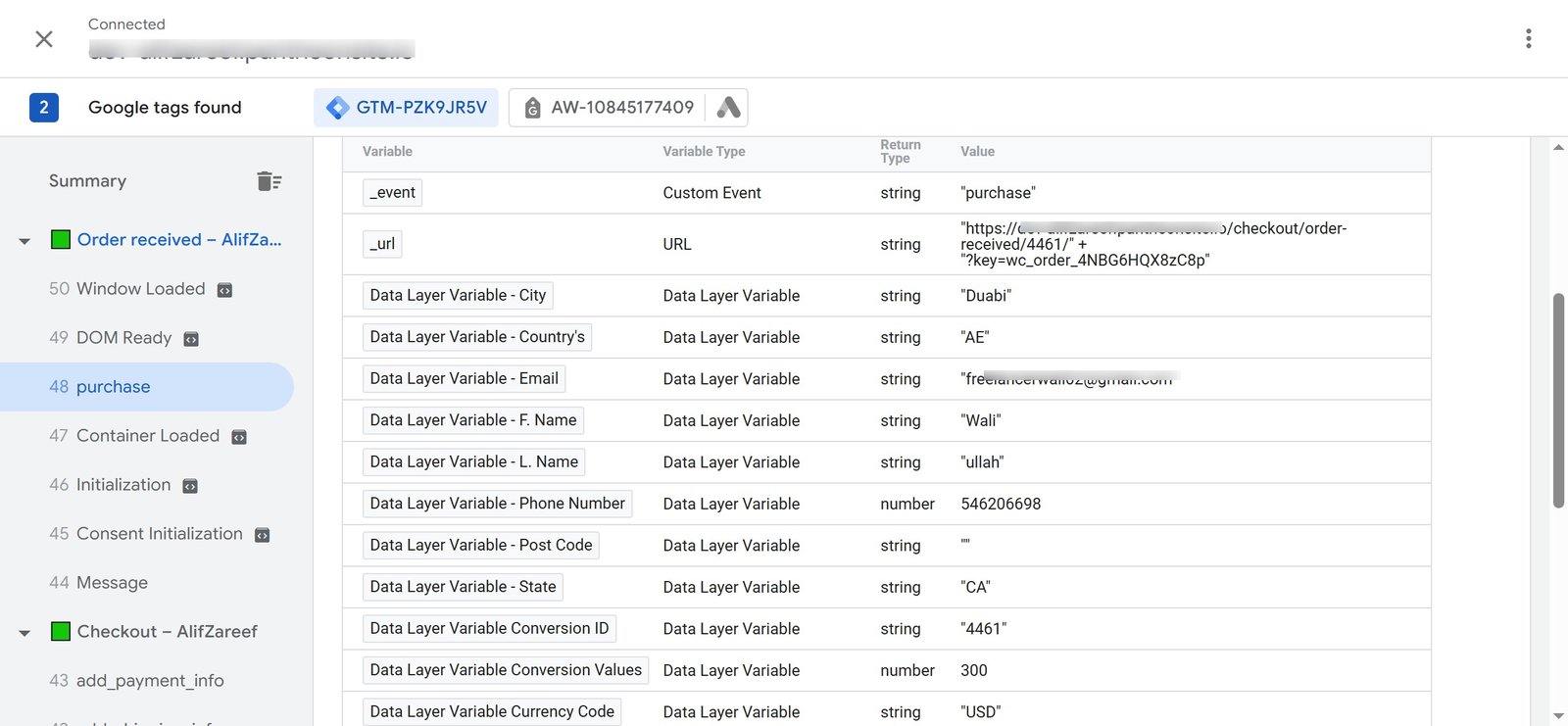Viewport: 1568px width, 726px height.
Task: Open Data Layer Variable - Post Code
Action: coord(481,546)
